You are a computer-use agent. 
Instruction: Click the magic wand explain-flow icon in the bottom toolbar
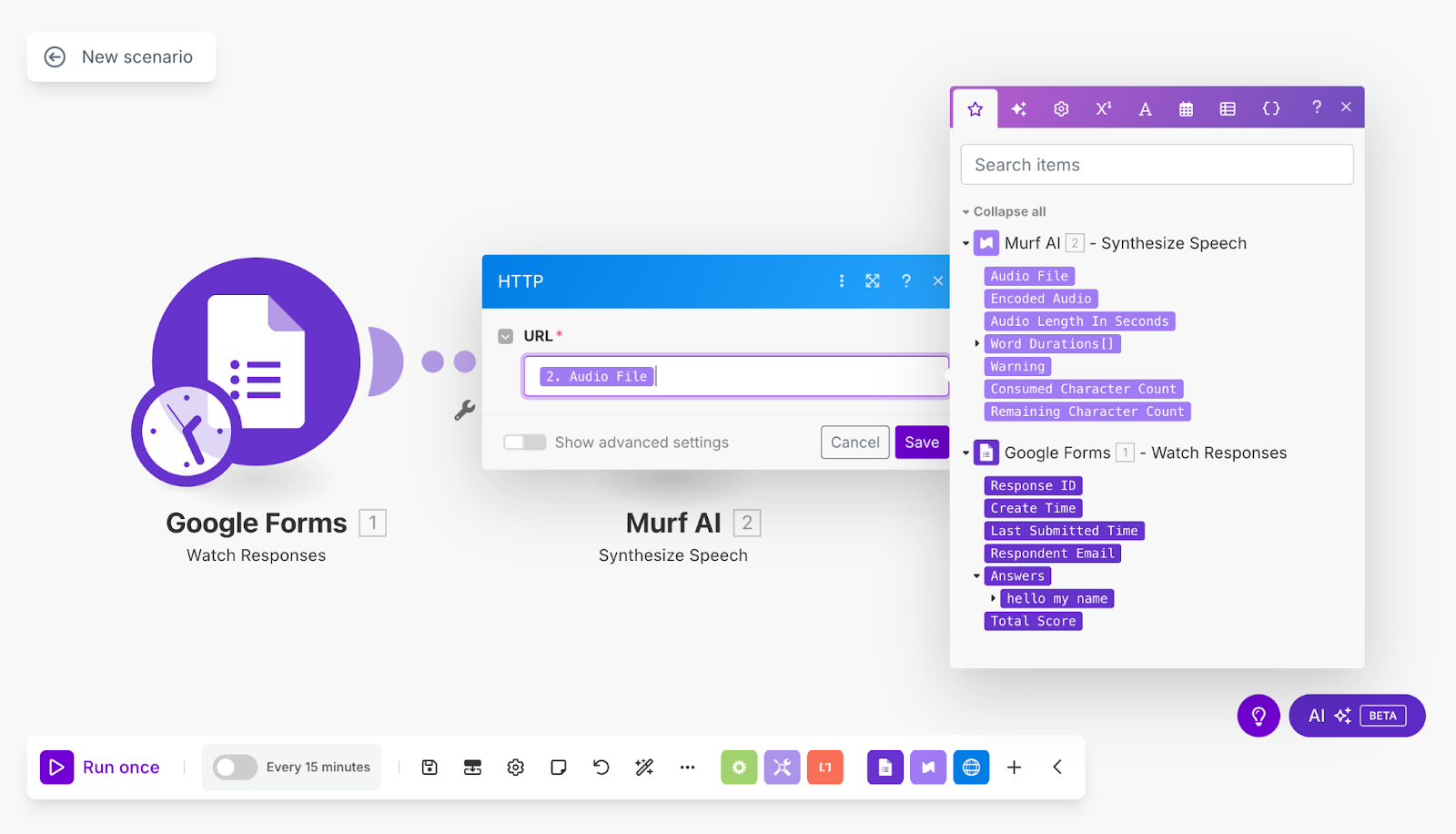(x=643, y=767)
